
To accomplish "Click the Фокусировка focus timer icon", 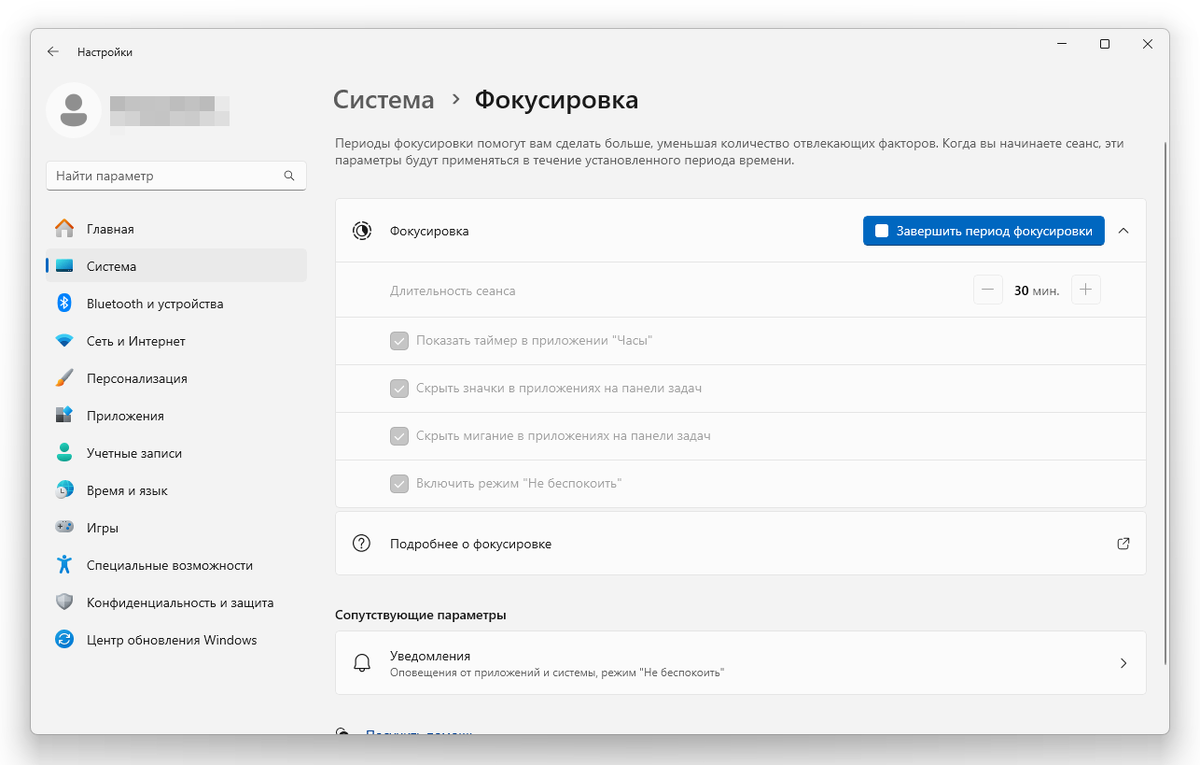I will tap(362, 231).
